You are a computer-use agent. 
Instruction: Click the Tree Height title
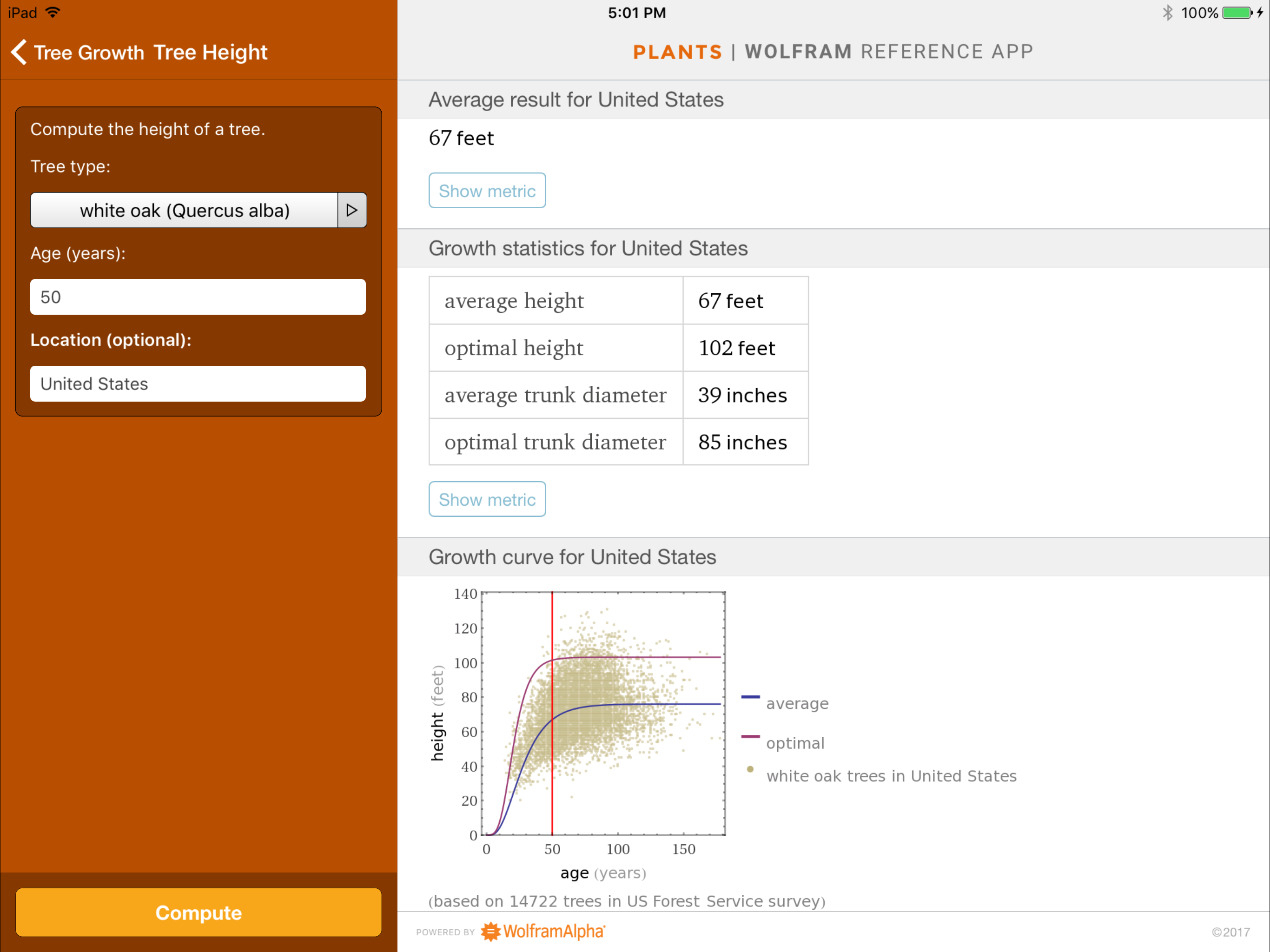click(x=210, y=52)
